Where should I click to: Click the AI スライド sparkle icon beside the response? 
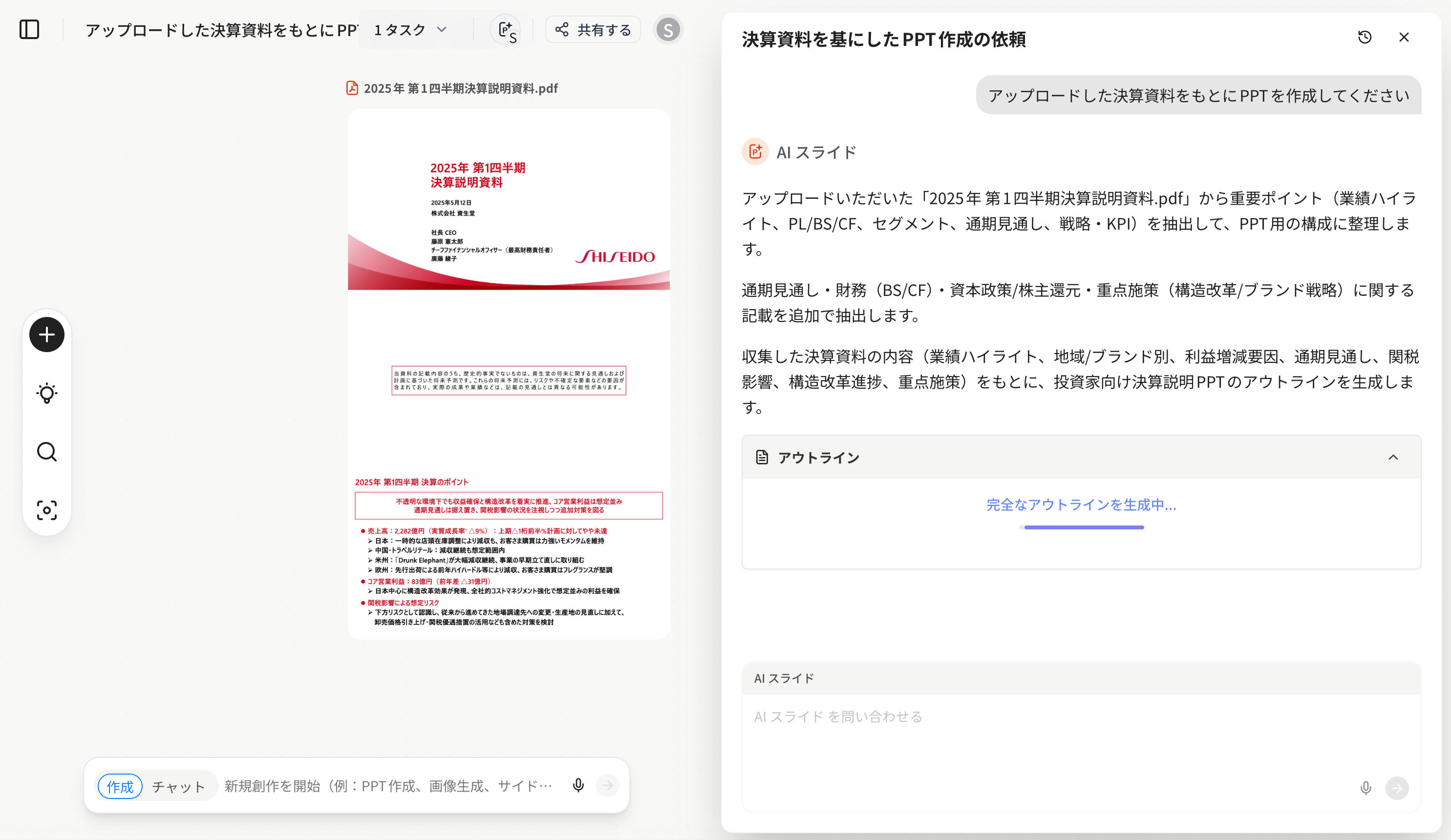[755, 151]
